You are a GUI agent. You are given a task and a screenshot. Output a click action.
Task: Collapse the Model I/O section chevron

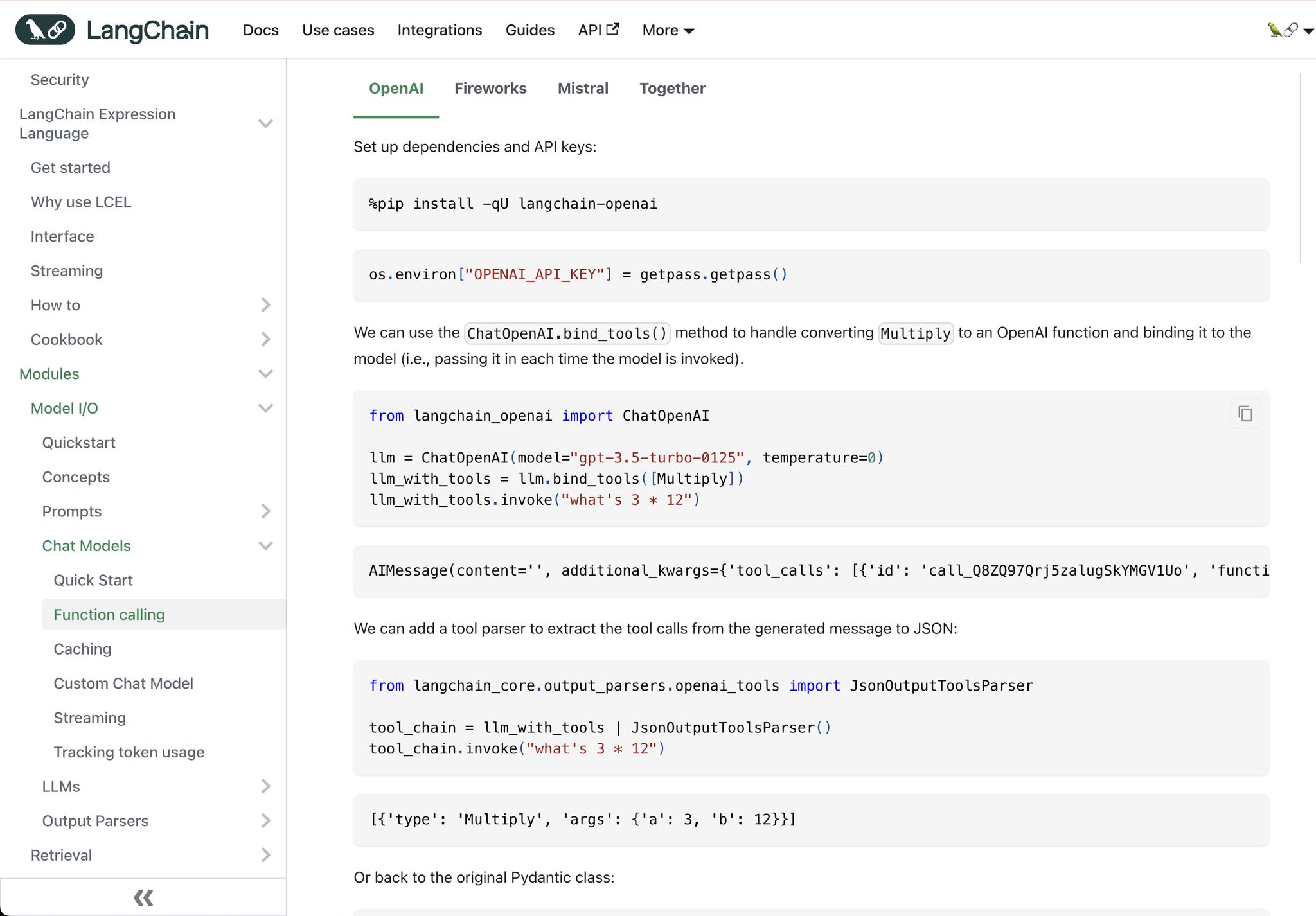tap(265, 408)
